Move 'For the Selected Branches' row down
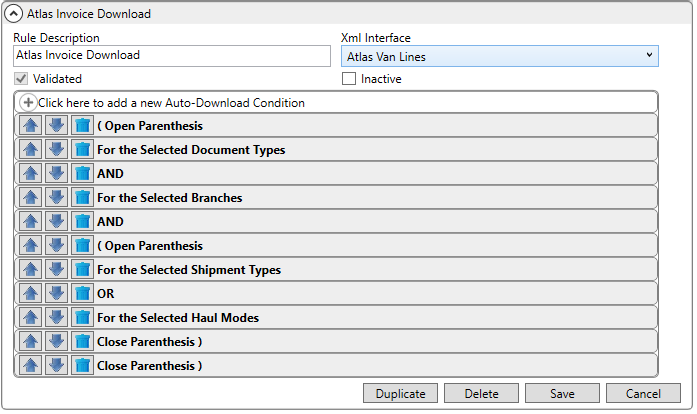 pyautogui.click(x=56, y=197)
